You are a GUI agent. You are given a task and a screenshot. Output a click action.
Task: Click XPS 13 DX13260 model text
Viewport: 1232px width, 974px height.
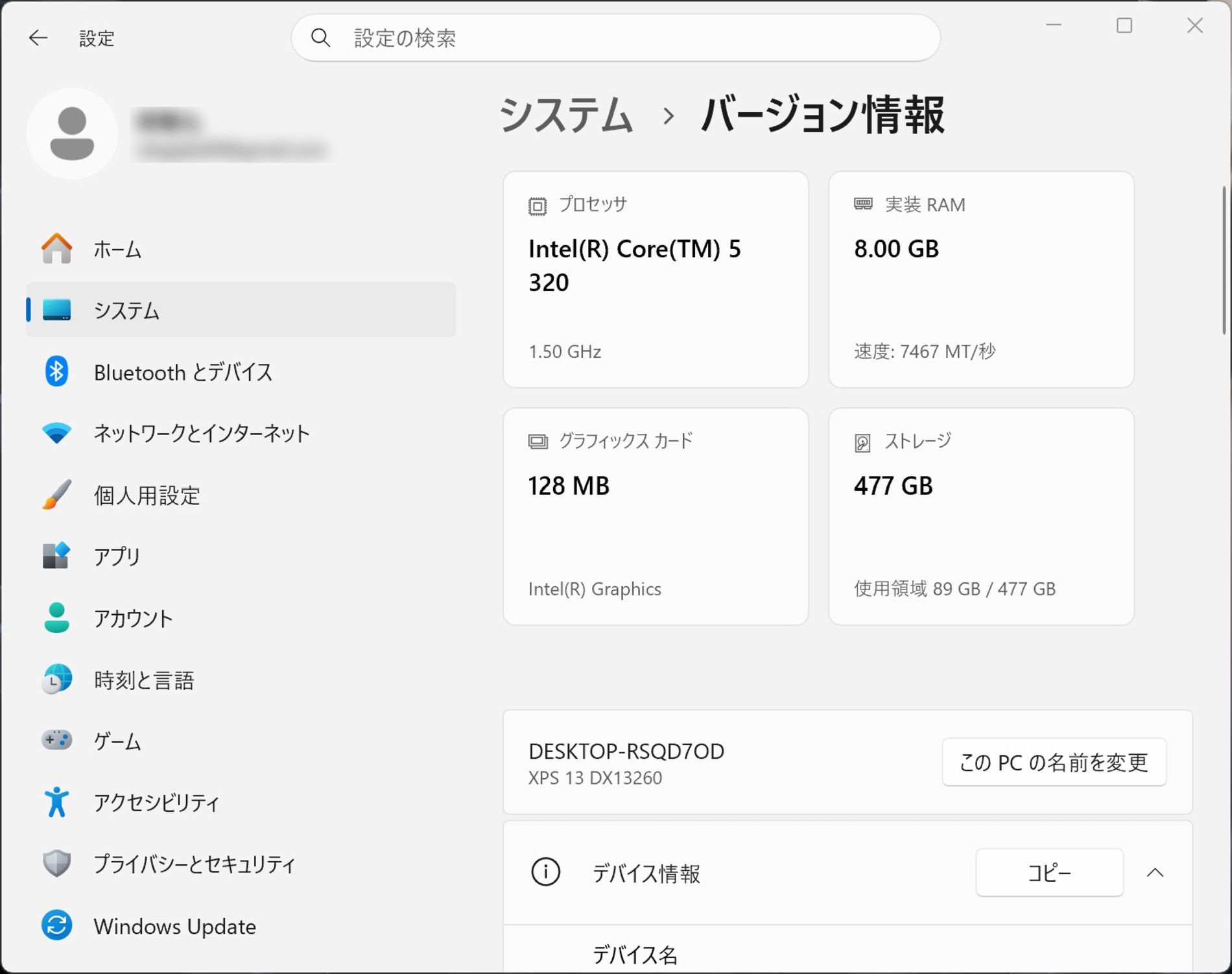pyautogui.click(x=595, y=778)
